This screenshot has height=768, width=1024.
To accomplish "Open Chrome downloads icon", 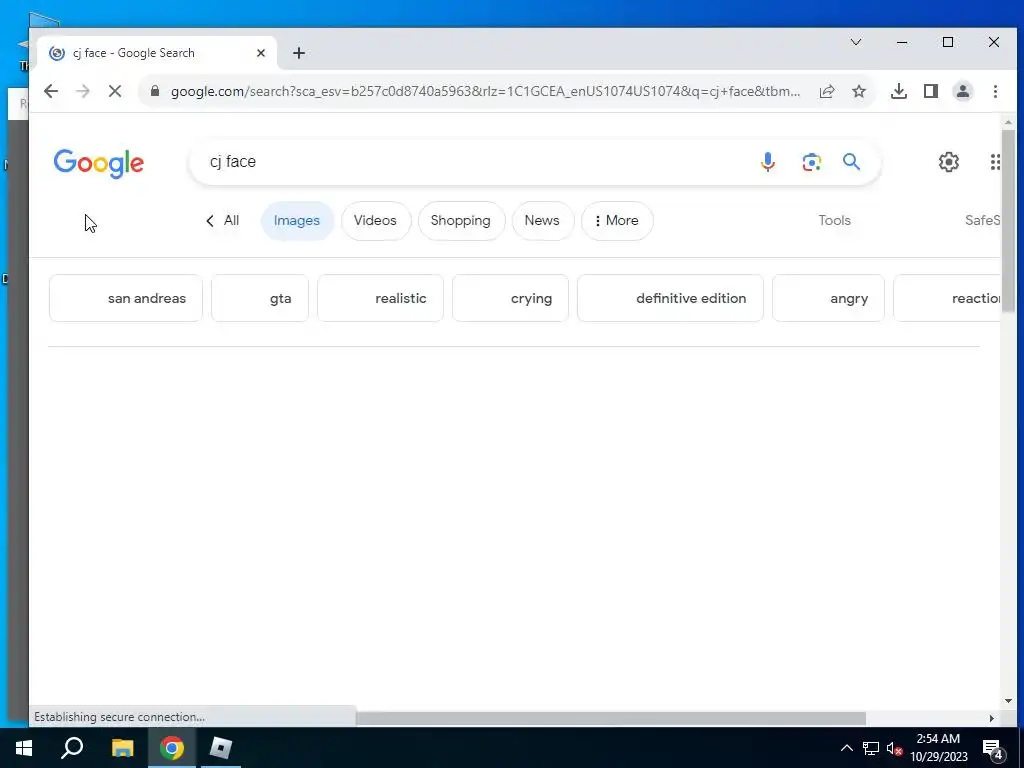I will 899,91.
